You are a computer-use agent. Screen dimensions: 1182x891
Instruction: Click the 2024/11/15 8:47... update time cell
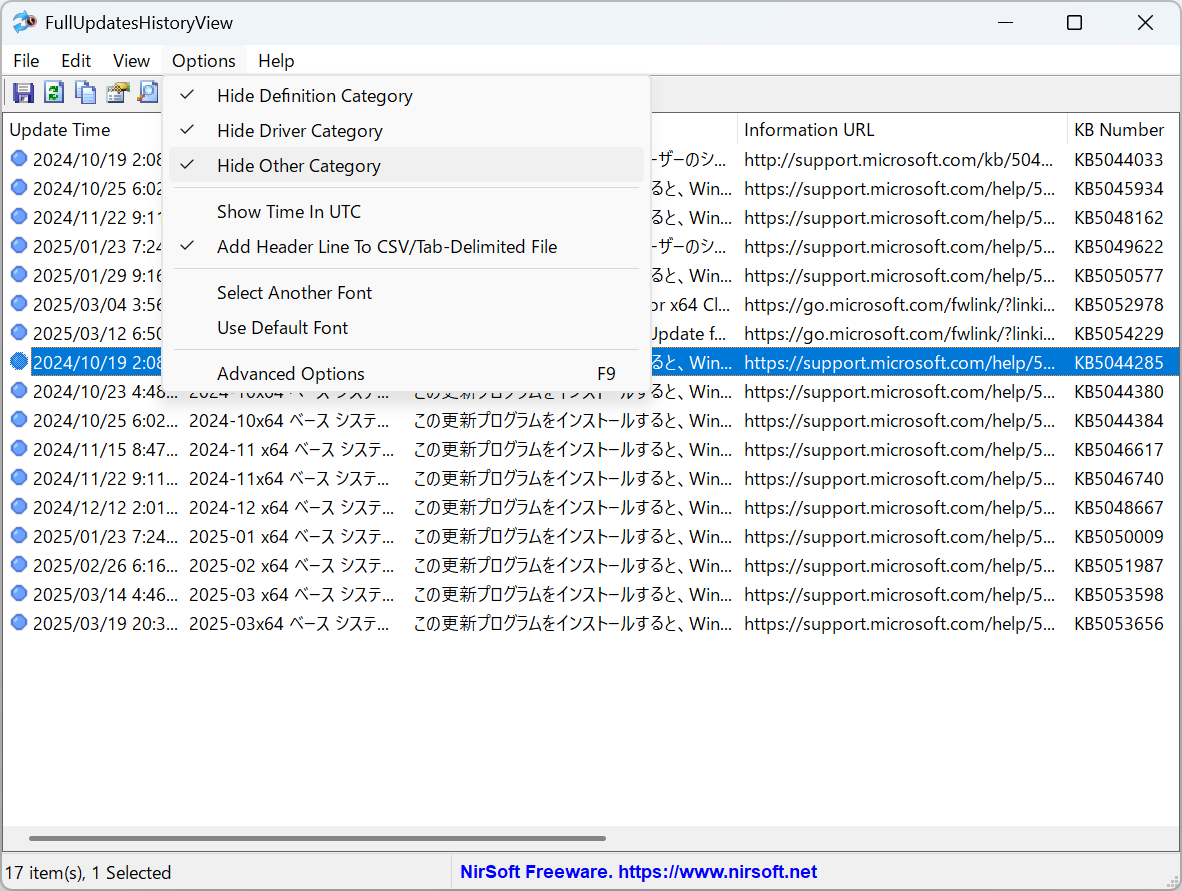point(106,450)
